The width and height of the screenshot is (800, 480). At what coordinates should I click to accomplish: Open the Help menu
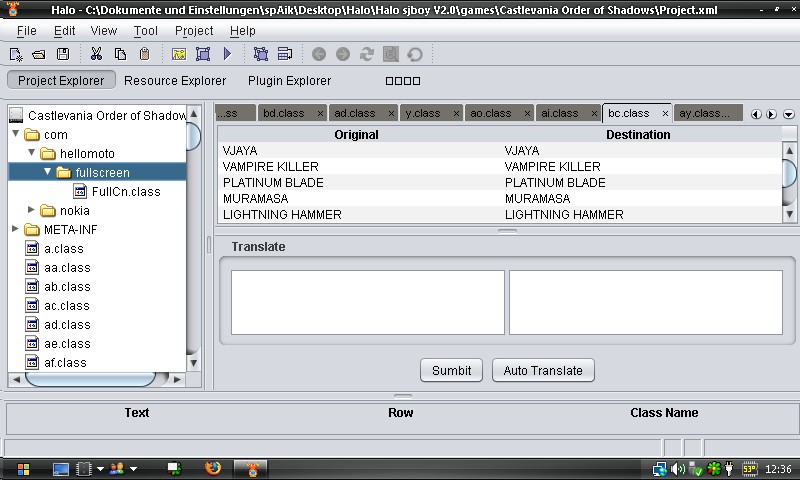click(242, 31)
